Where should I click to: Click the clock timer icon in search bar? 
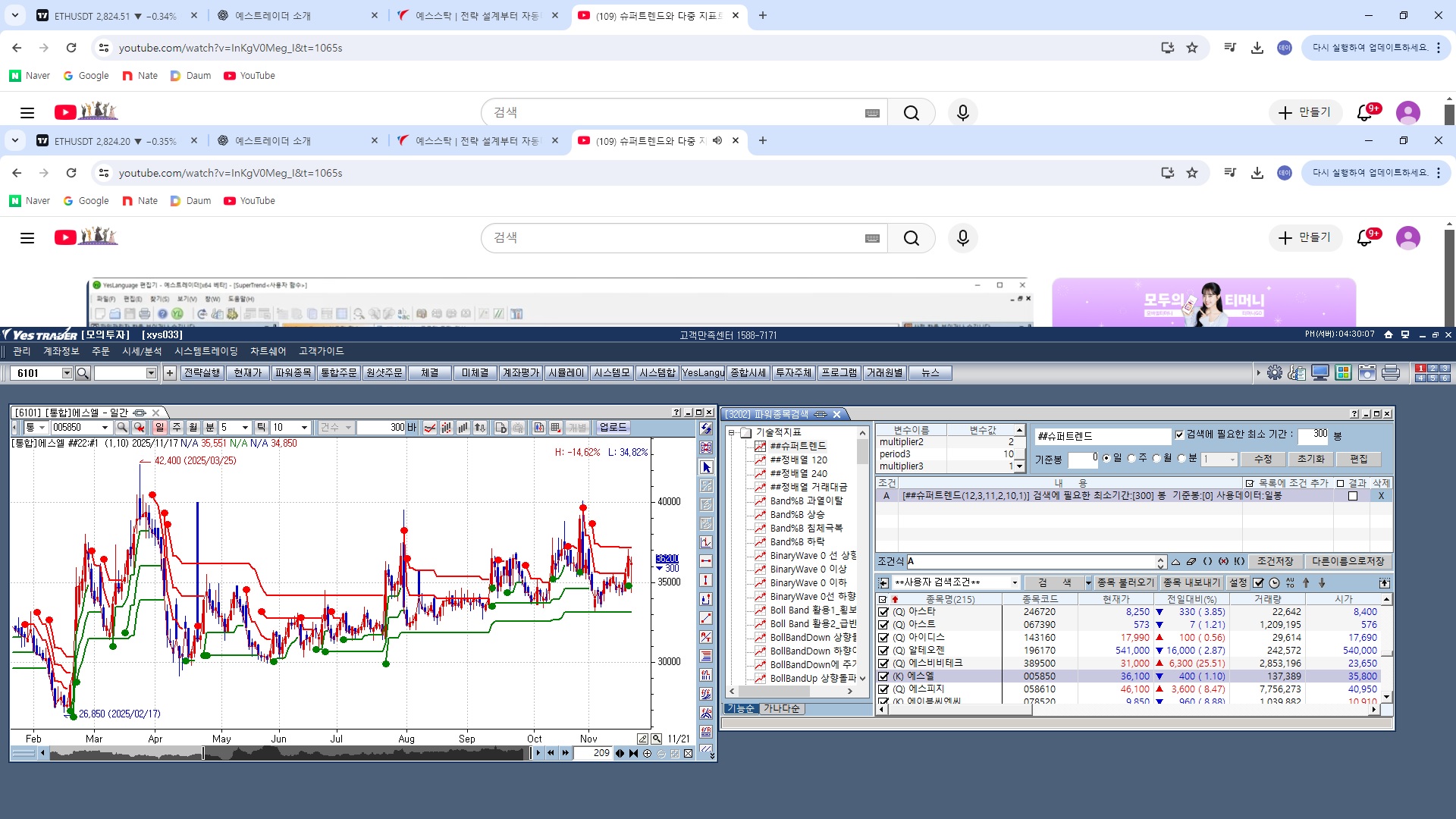tap(1274, 583)
